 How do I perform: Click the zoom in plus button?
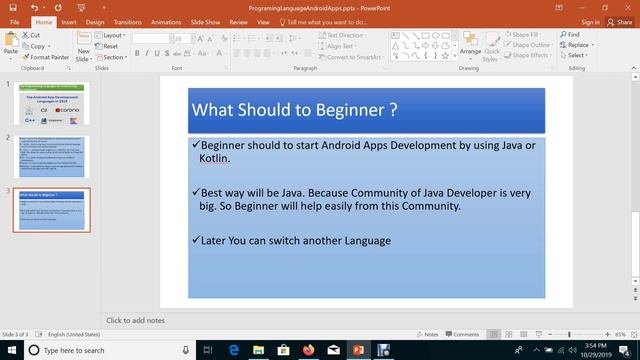[607, 334]
